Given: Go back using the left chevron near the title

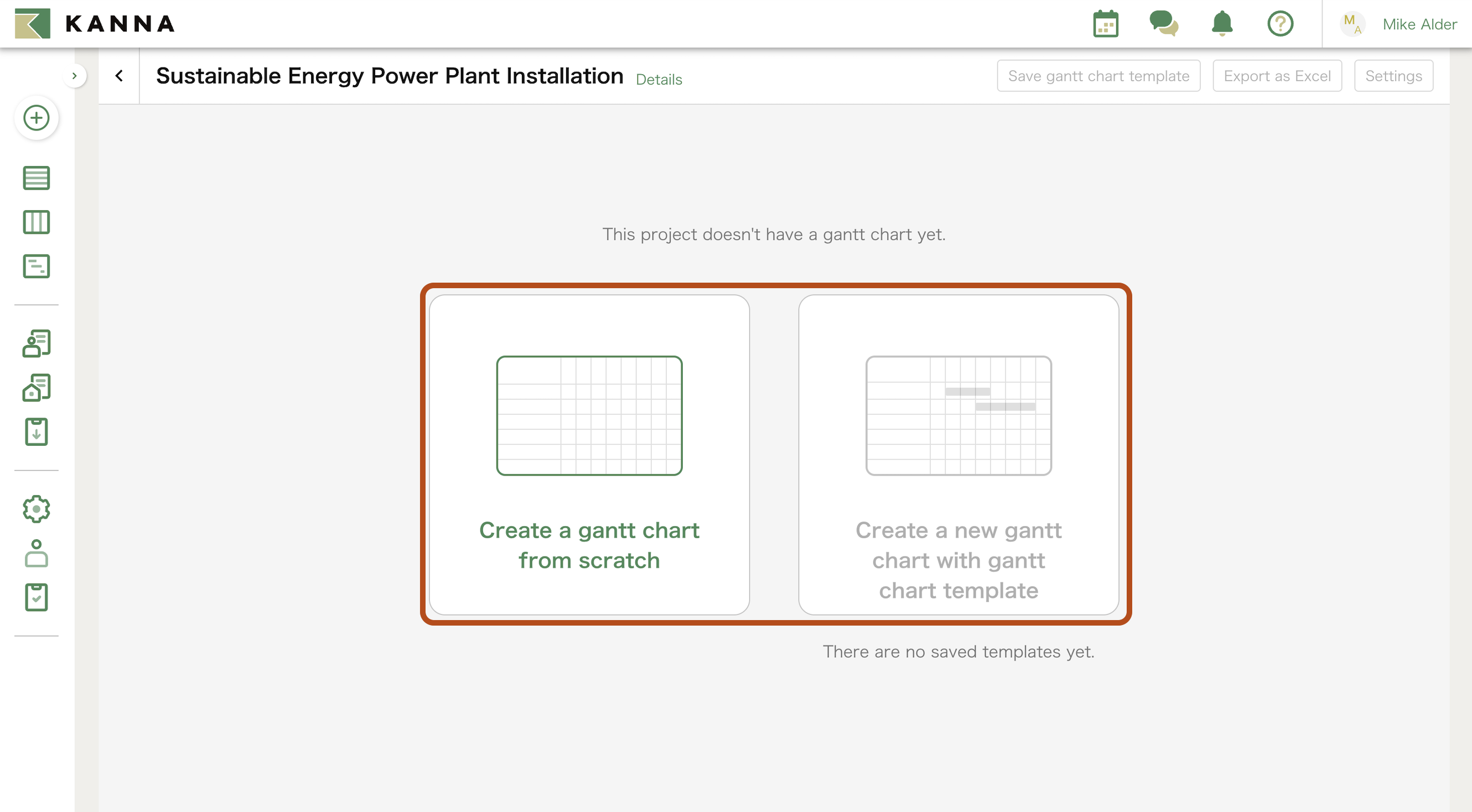Looking at the screenshot, I should pyautogui.click(x=120, y=75).
